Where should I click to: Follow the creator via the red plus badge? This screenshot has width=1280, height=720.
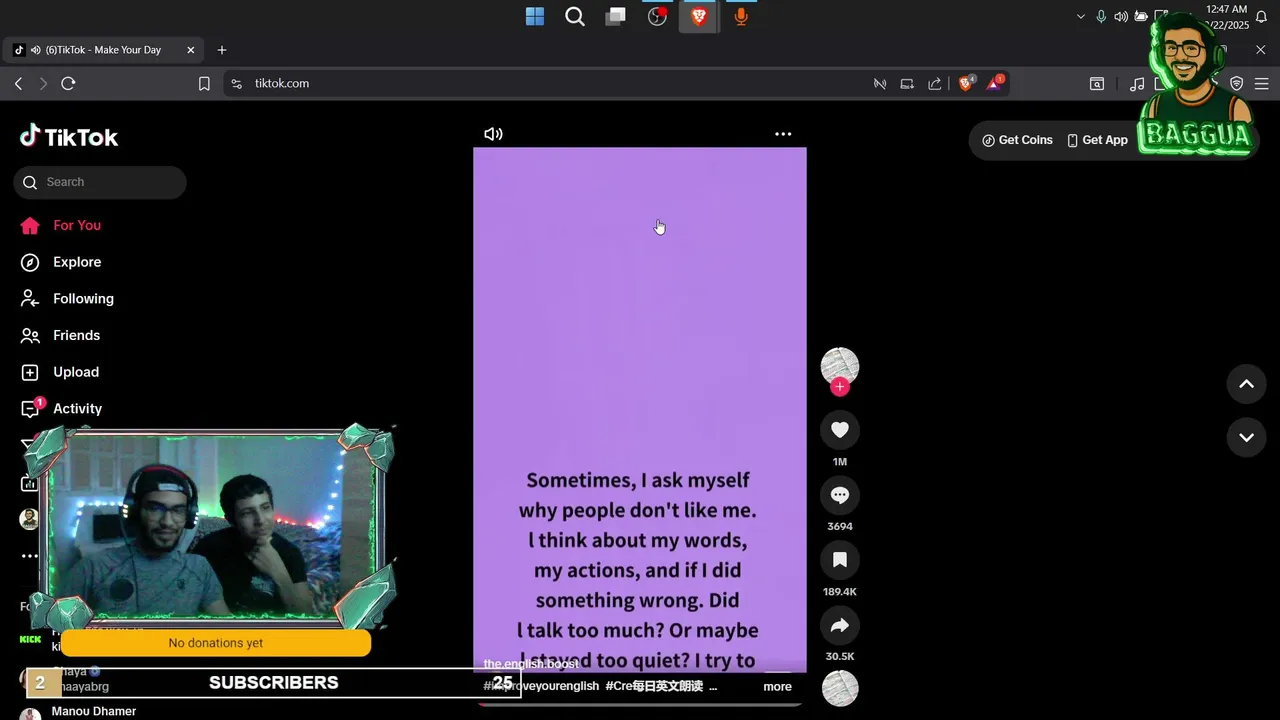tap(840, 387)
